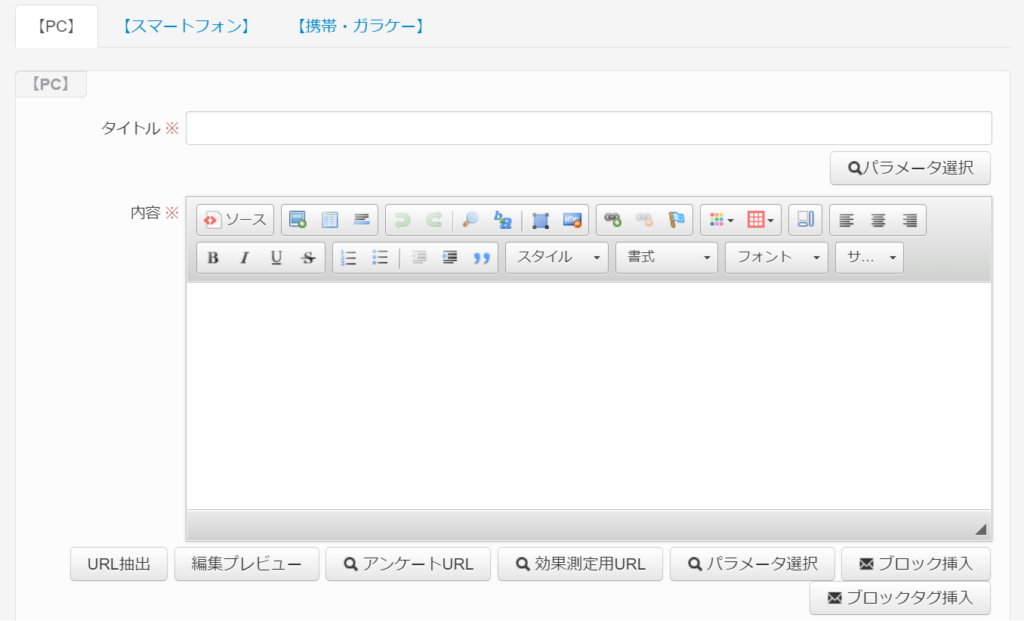Insert a block quote

tap(482, 258)
